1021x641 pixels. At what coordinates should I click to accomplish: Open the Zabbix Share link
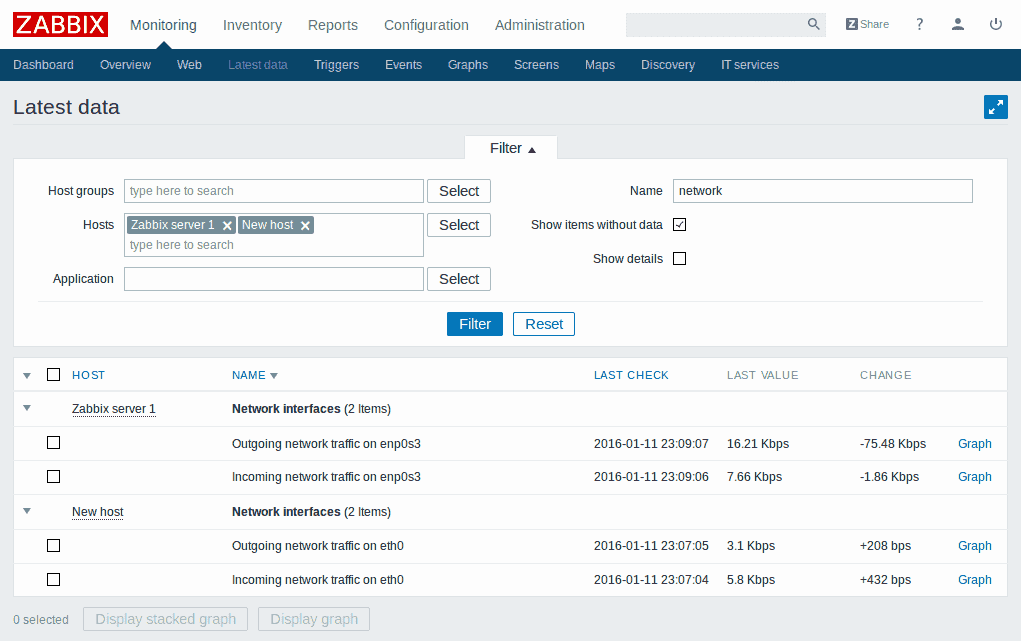click(x=866, y=25)
